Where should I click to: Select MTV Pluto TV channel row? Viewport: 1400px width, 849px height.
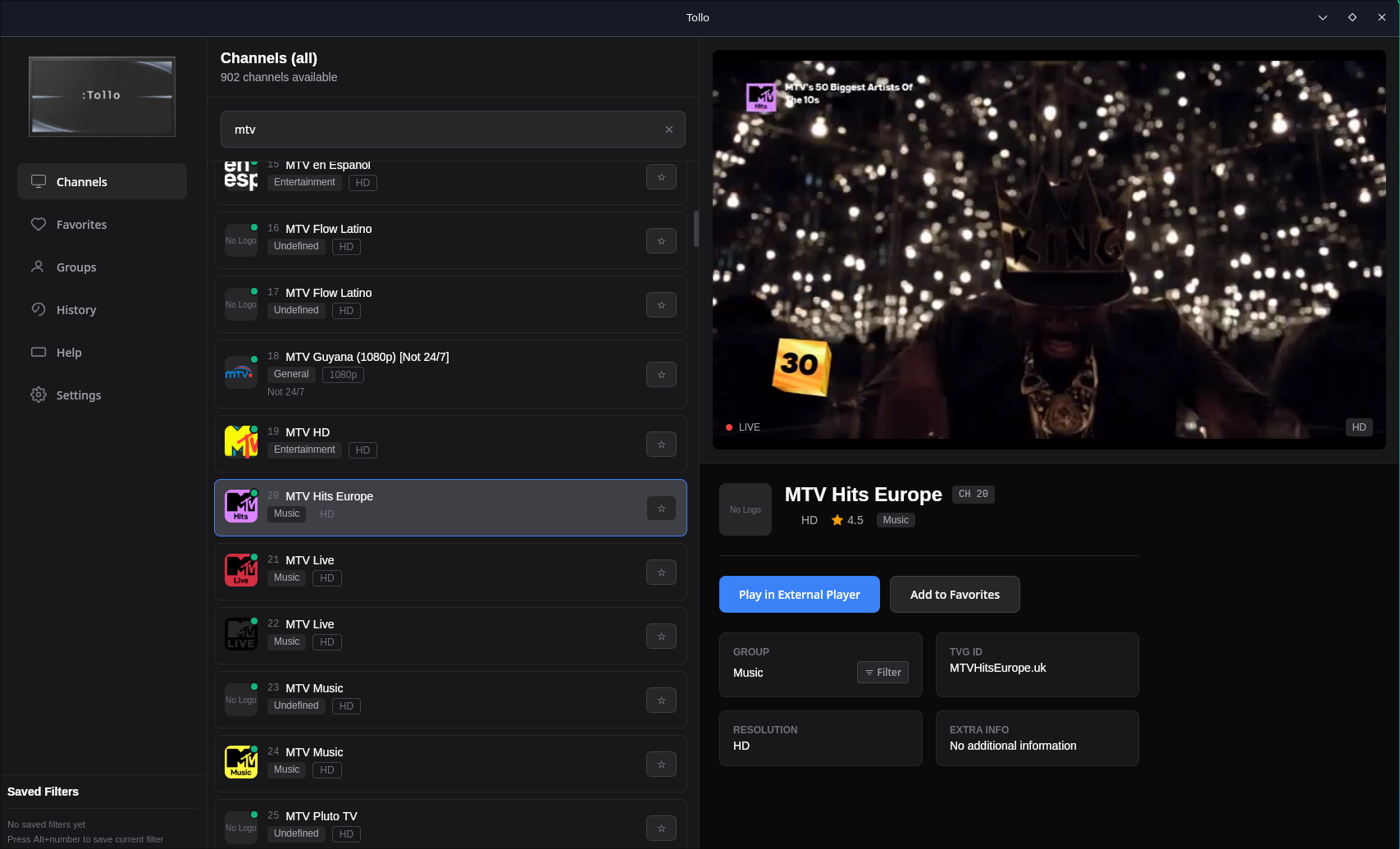coord(450,824)
